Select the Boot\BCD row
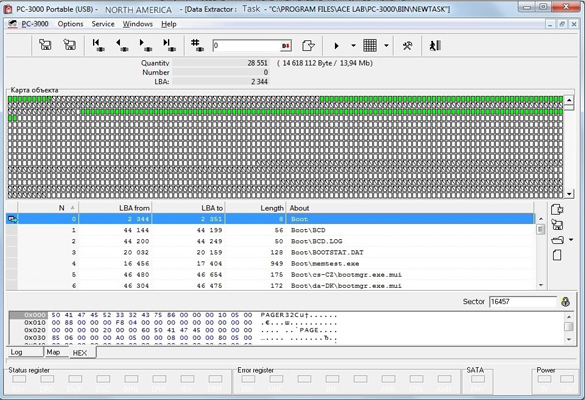Viewport: 585px width, 400px height. pos(276,230)
